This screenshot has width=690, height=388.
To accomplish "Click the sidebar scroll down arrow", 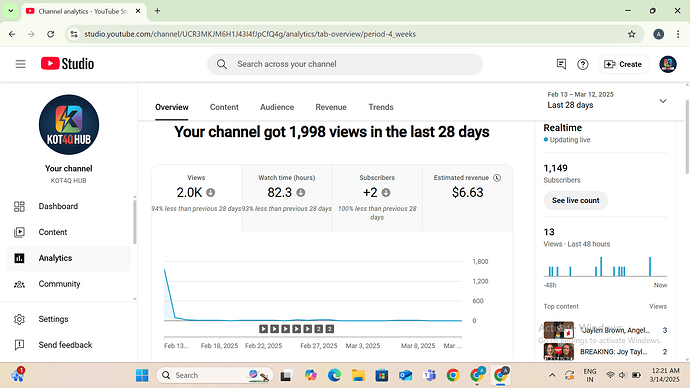I will (135, 299).
